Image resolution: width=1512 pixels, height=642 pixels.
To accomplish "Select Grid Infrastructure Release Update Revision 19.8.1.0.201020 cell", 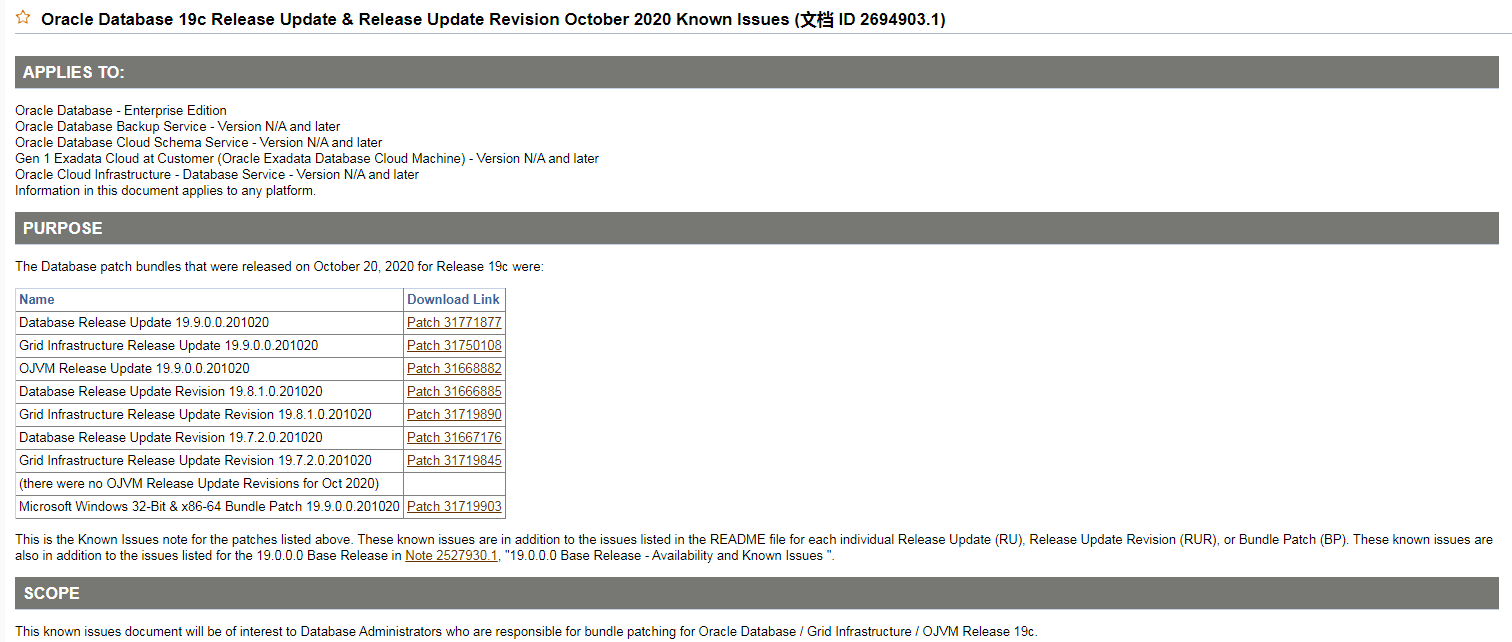I will [x=209, y=414].
